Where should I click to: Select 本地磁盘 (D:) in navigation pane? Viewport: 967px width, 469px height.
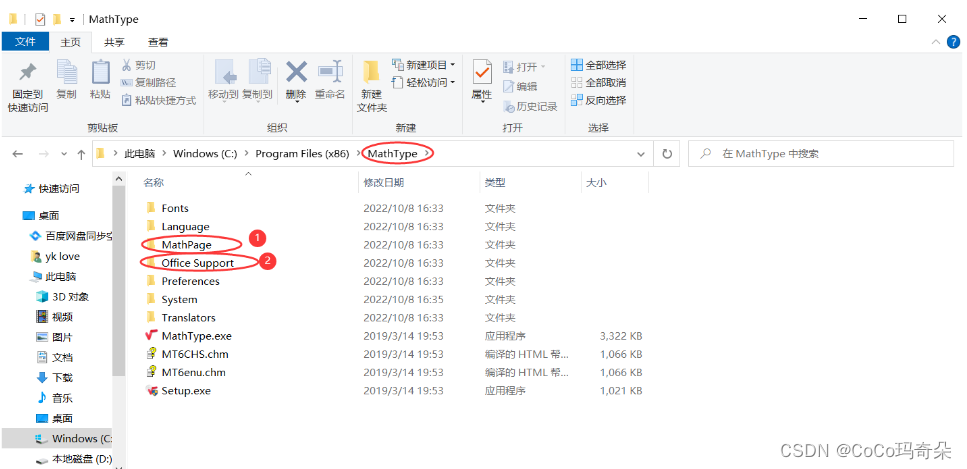(x=73, y=459)
